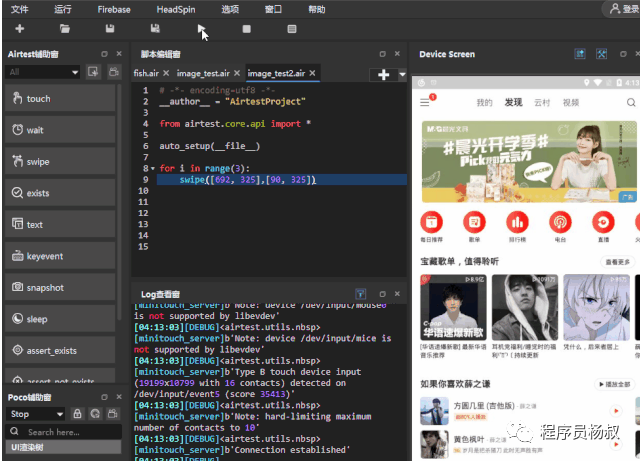Click the Device Screen tools wrench icon

pyautogui.click(x=602, y=54)
